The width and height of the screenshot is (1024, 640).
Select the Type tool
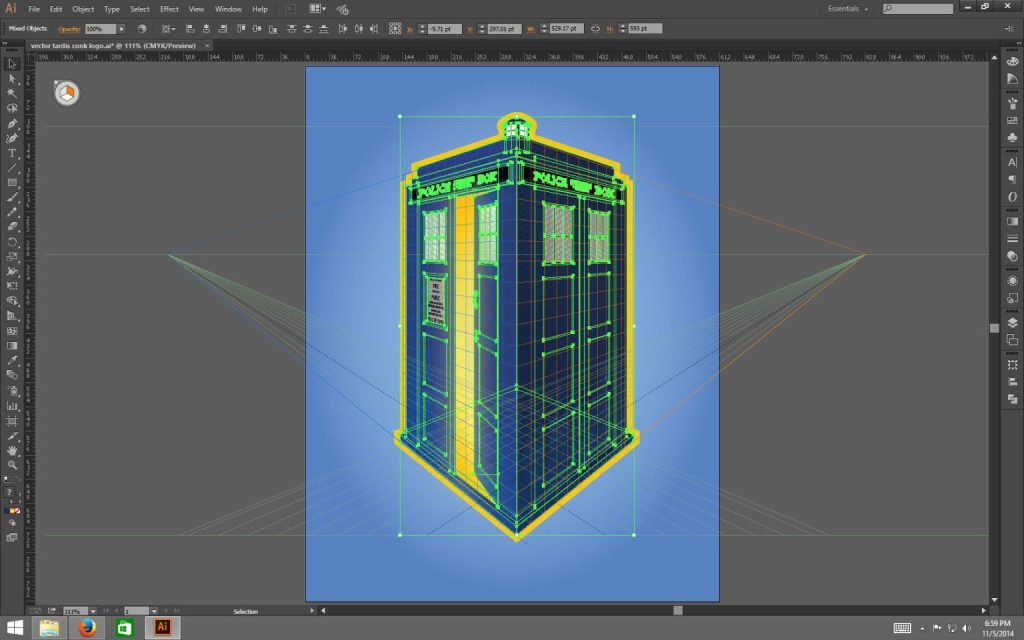12,153
